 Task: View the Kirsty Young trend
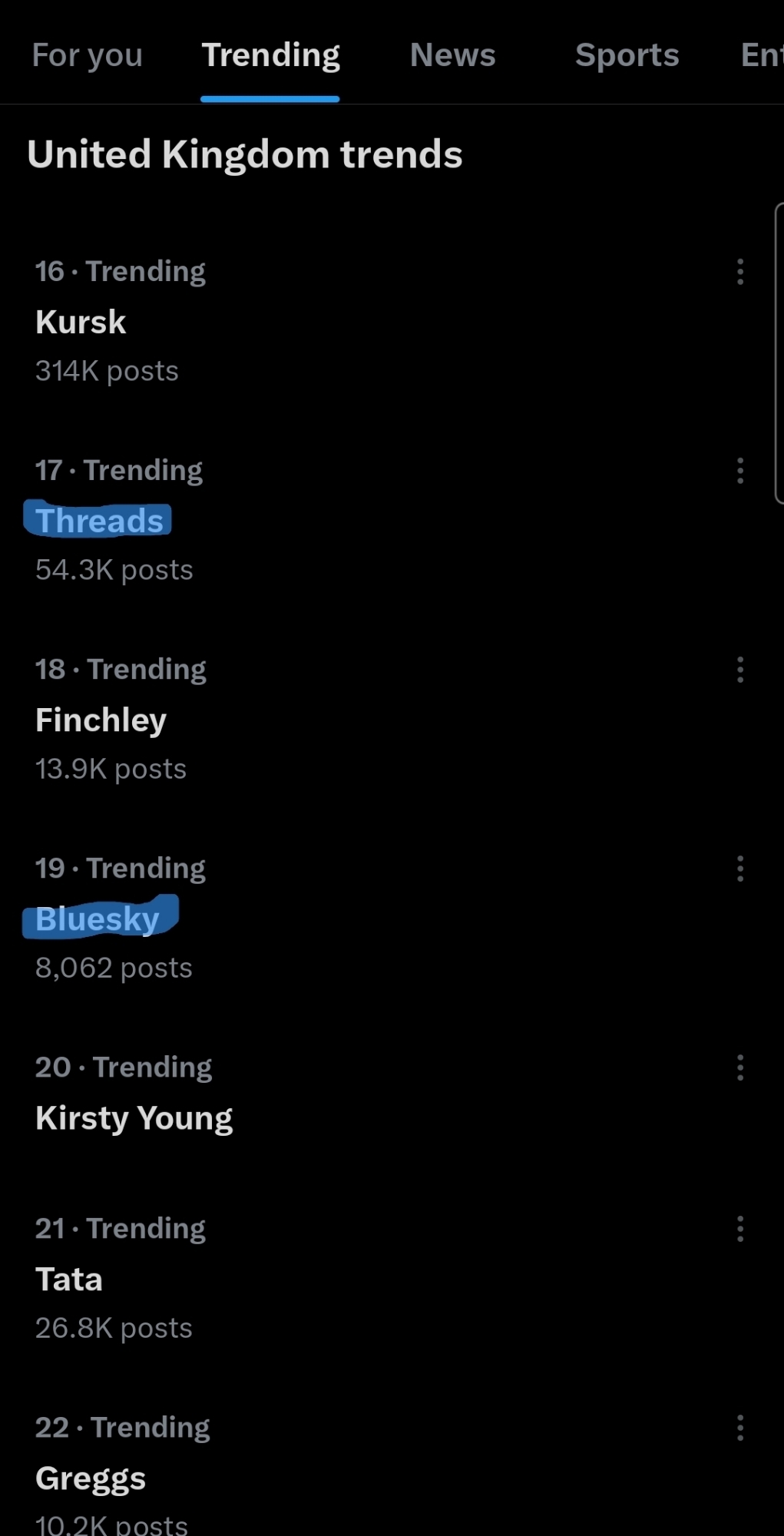134,1118
